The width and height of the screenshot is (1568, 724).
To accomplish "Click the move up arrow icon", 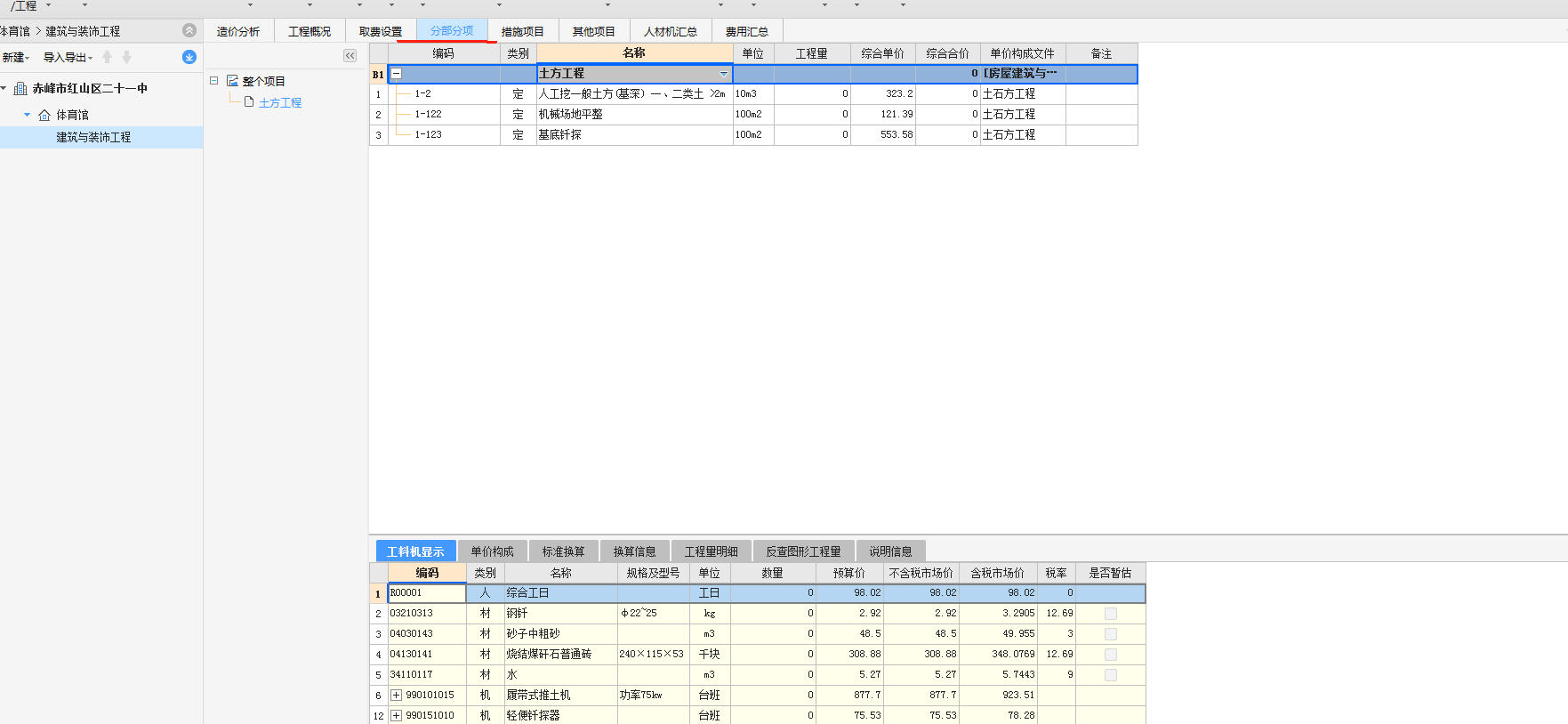I will click(108, 57).
